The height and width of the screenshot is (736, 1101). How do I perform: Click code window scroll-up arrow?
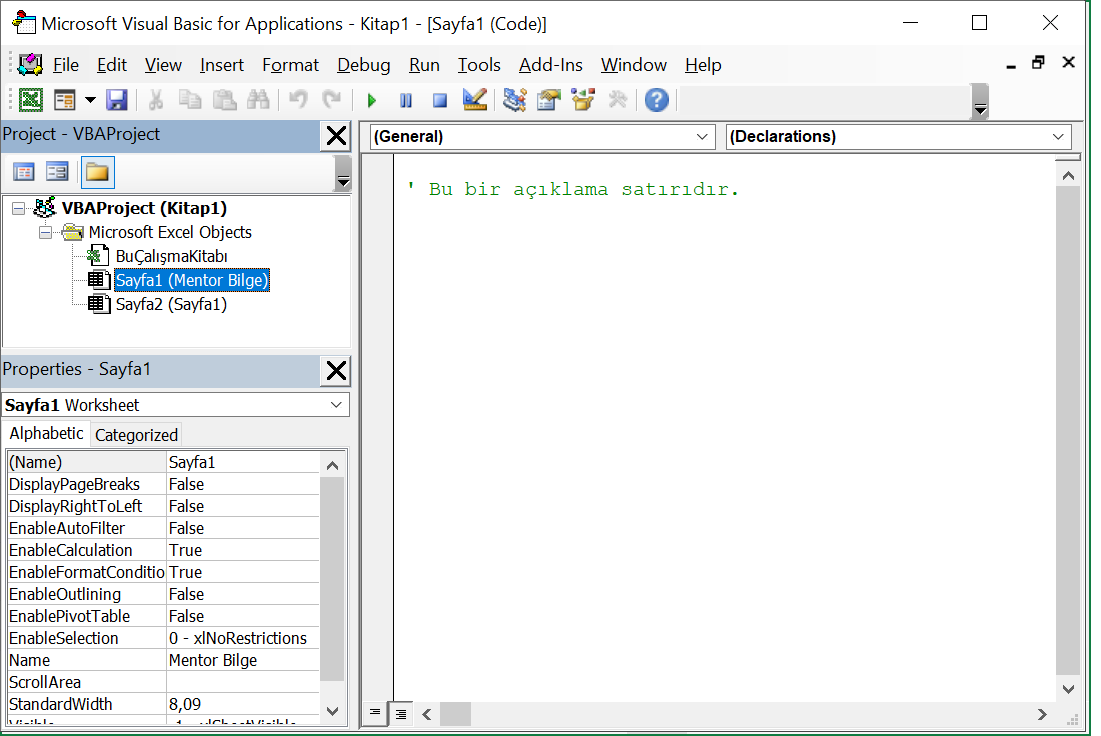(x=1068, y=176)
